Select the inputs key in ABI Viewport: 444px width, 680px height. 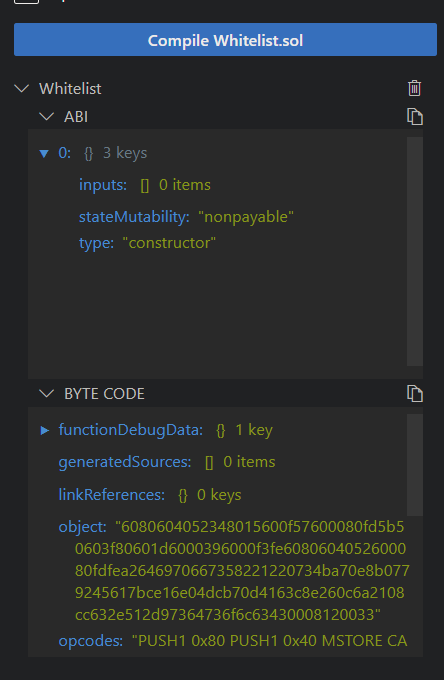(103, 185)
